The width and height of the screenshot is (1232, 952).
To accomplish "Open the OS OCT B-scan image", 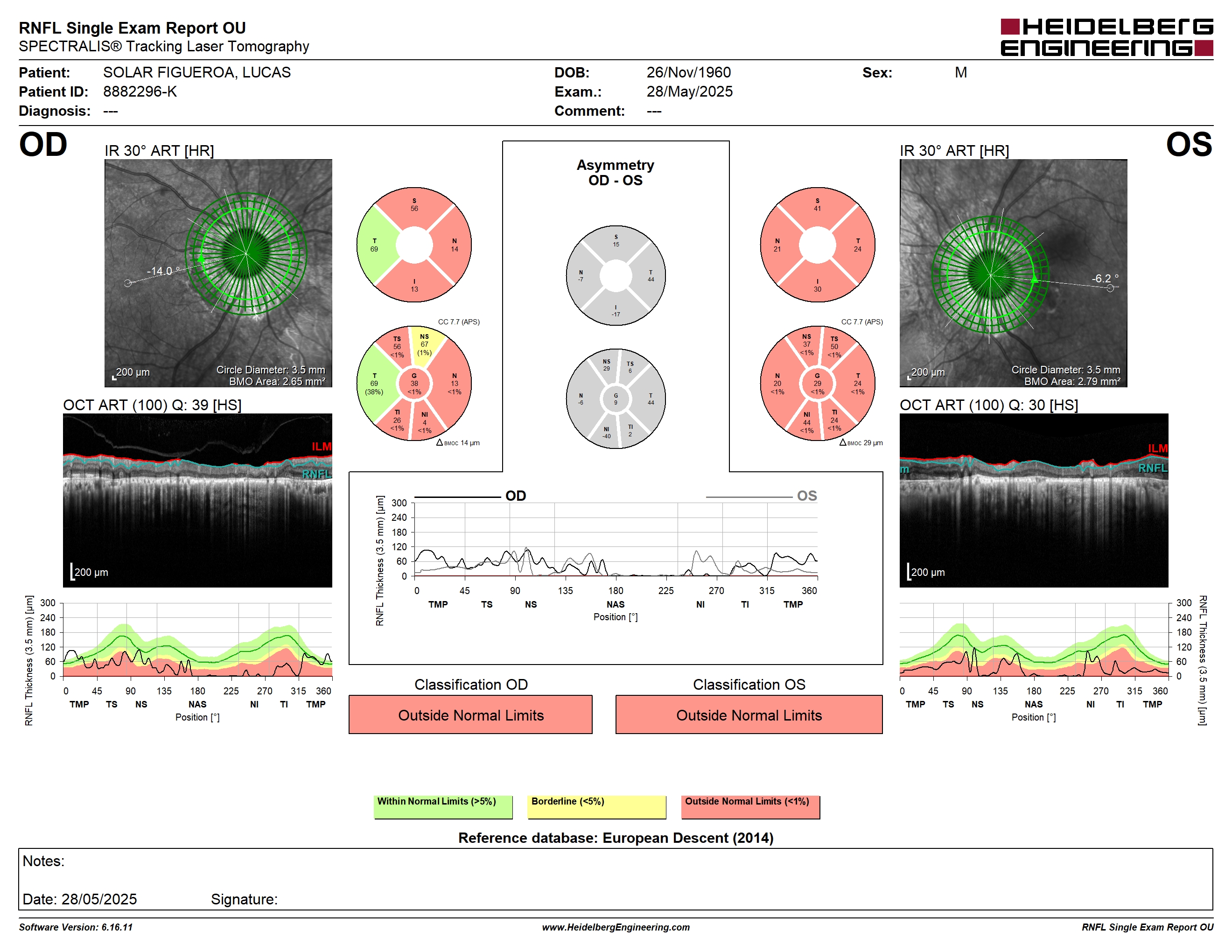I will pyautogui.click(x=1034, y=500).
